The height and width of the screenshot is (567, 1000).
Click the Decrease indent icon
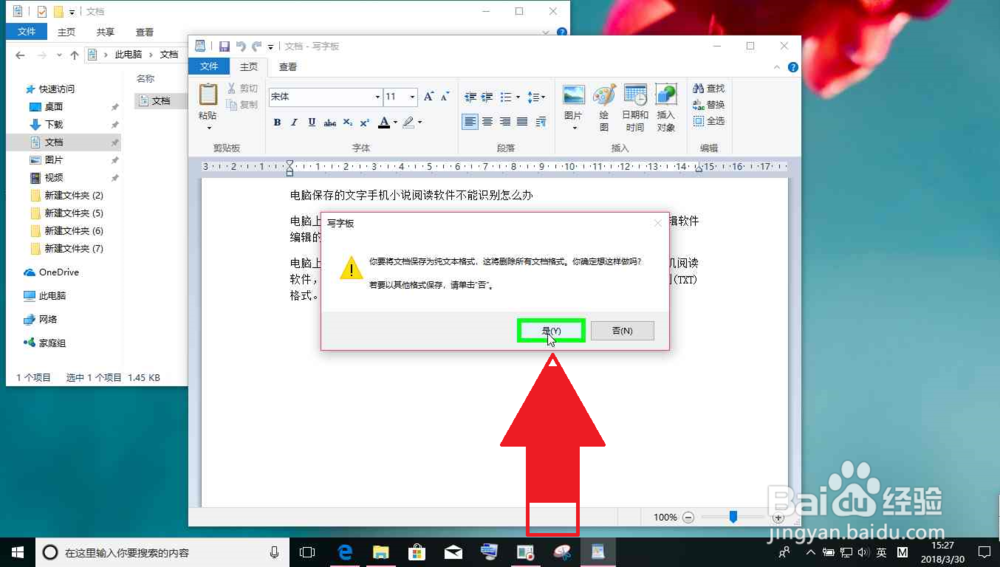[x=470, y=97]
